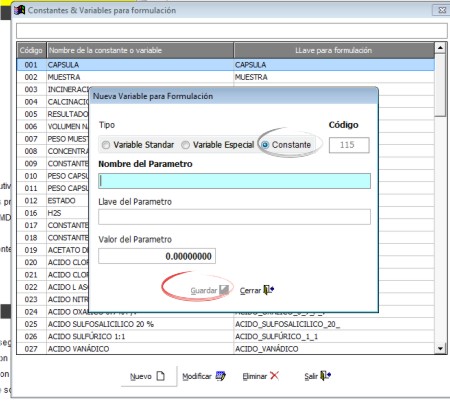
Task: Click ACIDO_SULFOSALICILICO_20_ key cell
Action: click(x=334, y=324)
